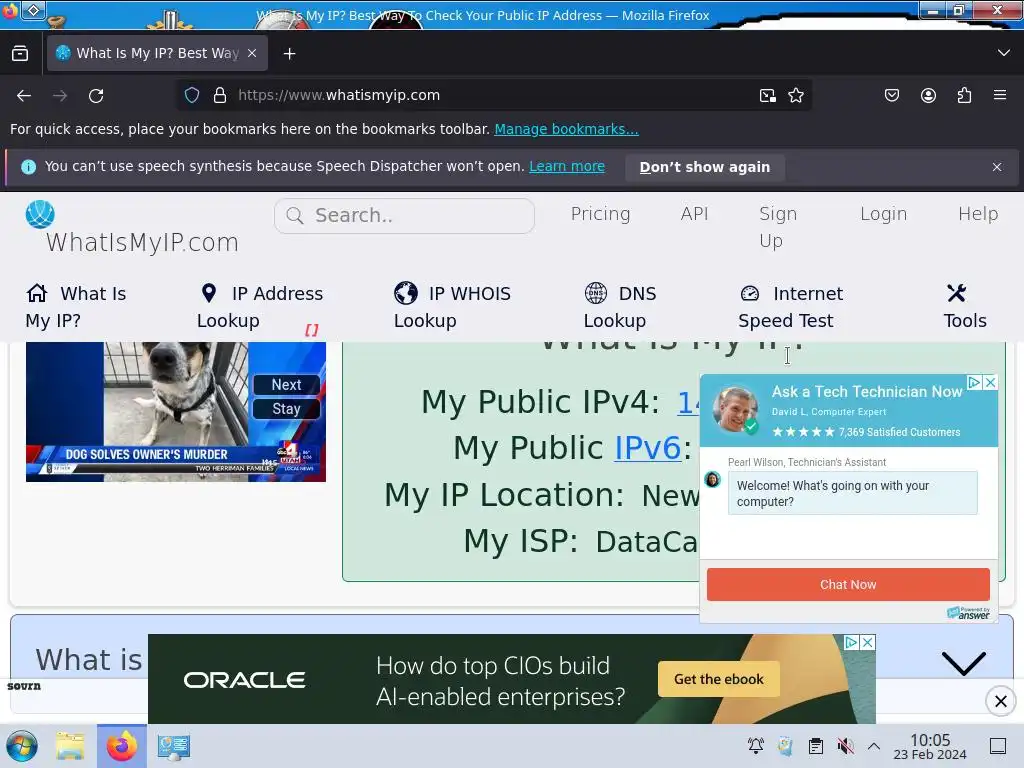Select IP Address Lookup nav item

click(260, 307)
